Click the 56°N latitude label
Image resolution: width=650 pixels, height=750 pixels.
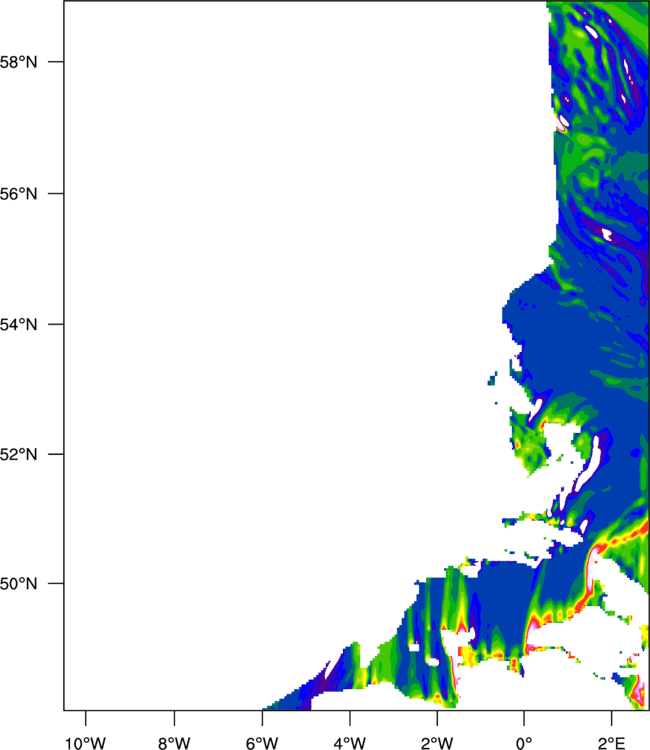coord(18,194)
